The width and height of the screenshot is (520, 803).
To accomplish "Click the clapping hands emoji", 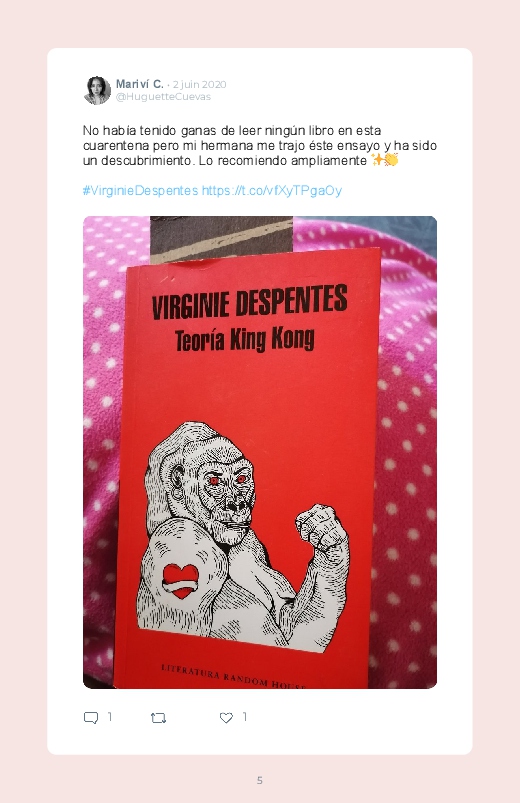I will point(391,160).
